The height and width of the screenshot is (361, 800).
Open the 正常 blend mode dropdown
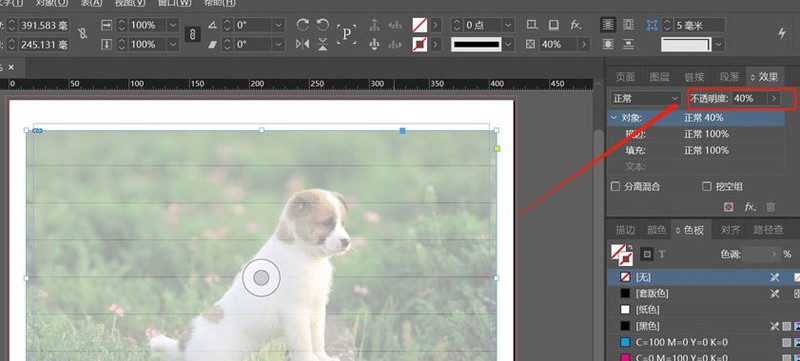646,98
